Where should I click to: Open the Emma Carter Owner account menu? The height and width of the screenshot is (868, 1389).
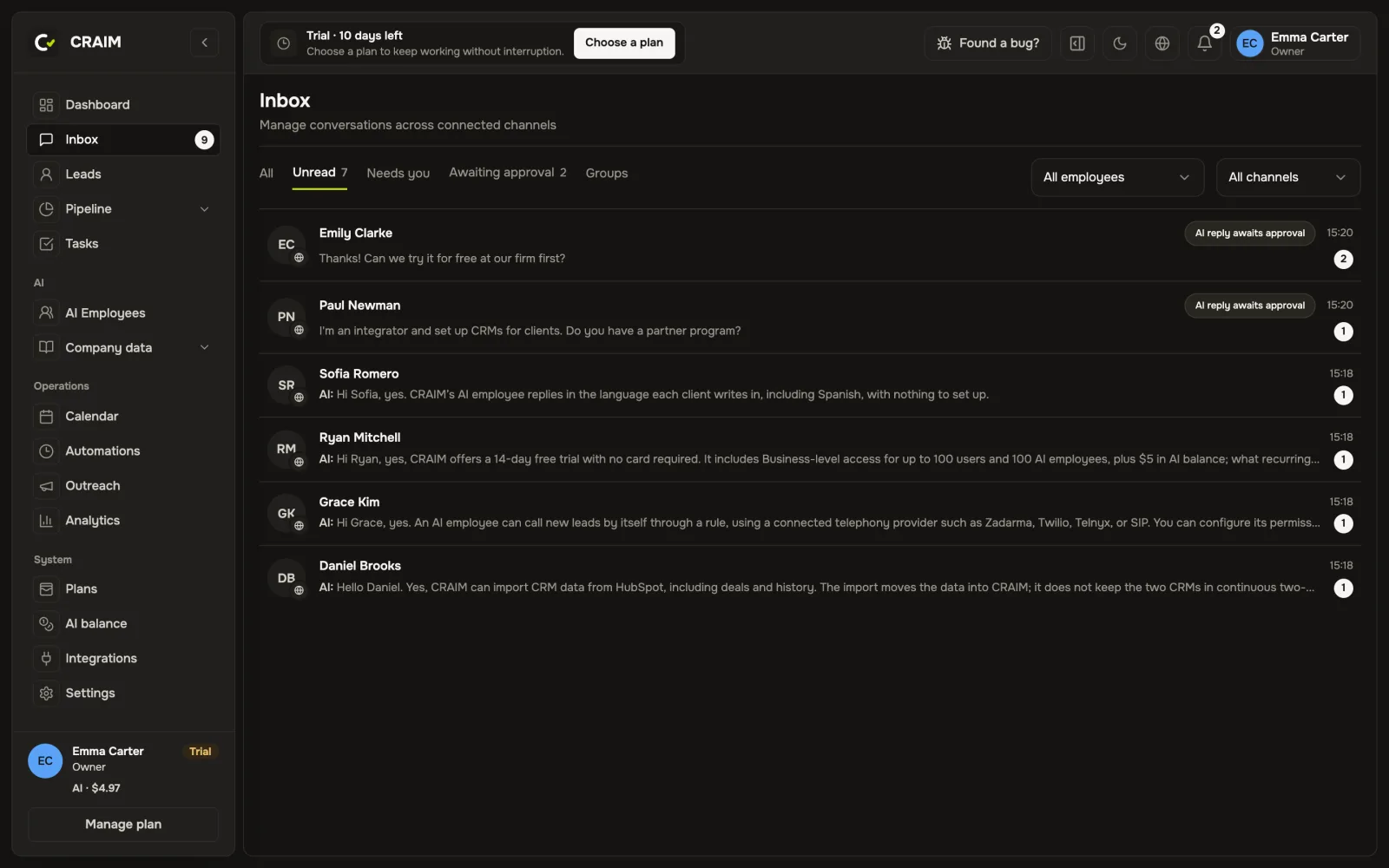[1294, 43]
